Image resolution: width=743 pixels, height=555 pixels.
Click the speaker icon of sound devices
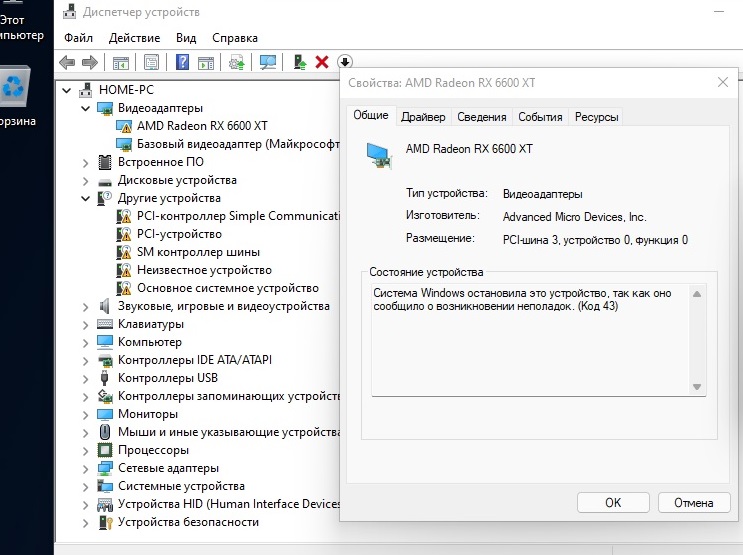(105, 306)
